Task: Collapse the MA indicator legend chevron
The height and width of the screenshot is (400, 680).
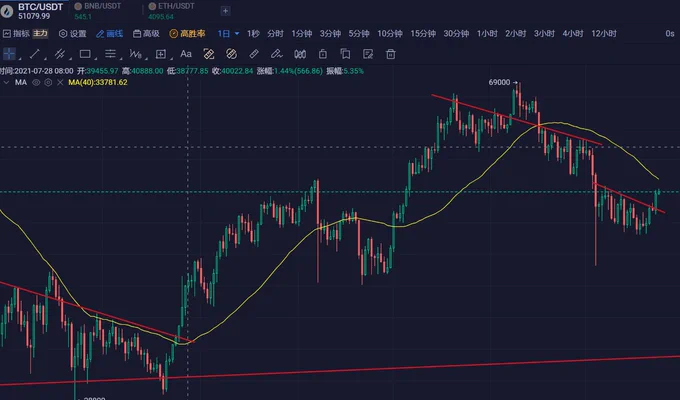Action: pyautogui.click(x=6, y=82)
